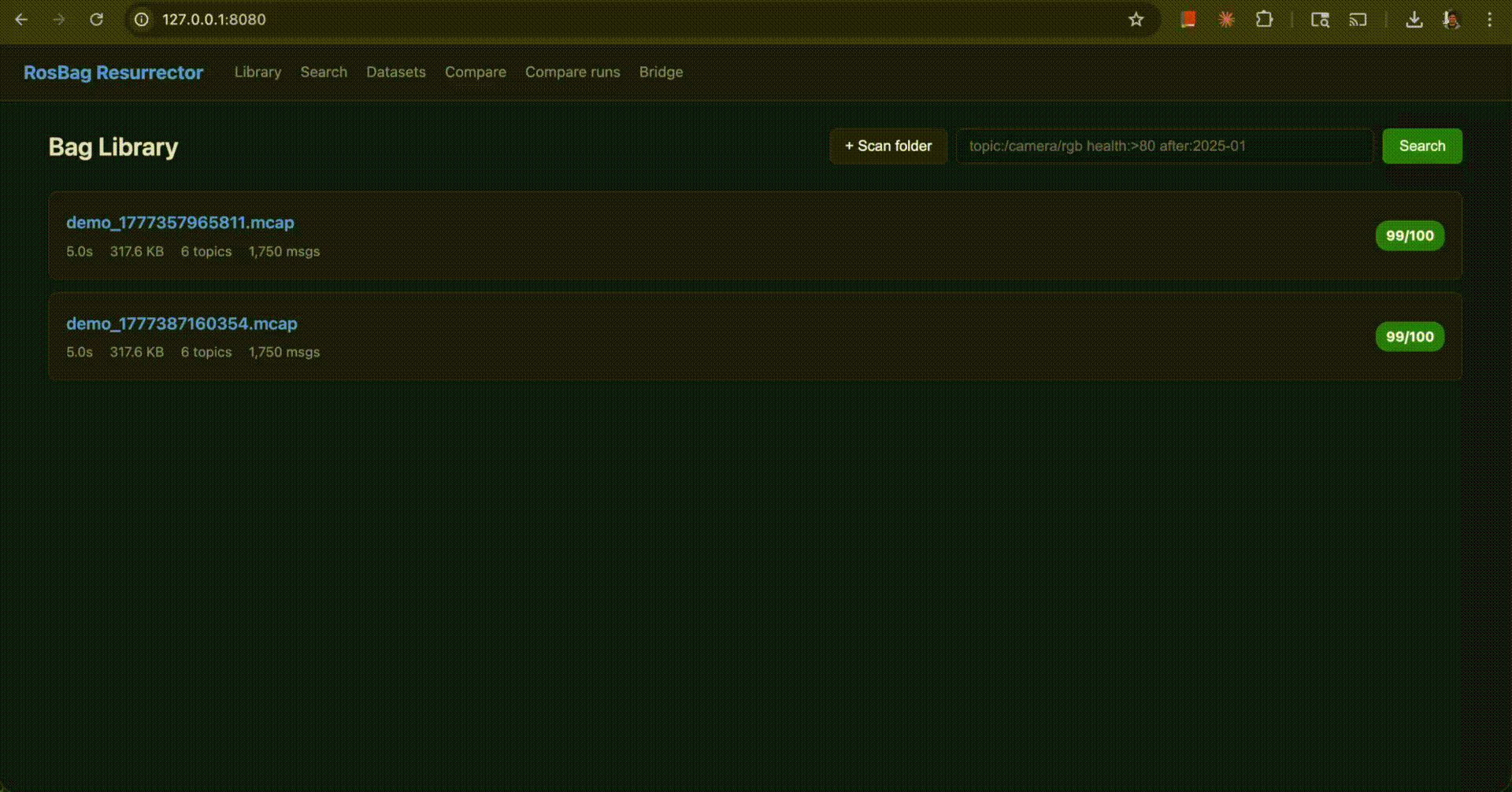Open the Bridge nav tab

pyautogui.click(x=661, y=72)
